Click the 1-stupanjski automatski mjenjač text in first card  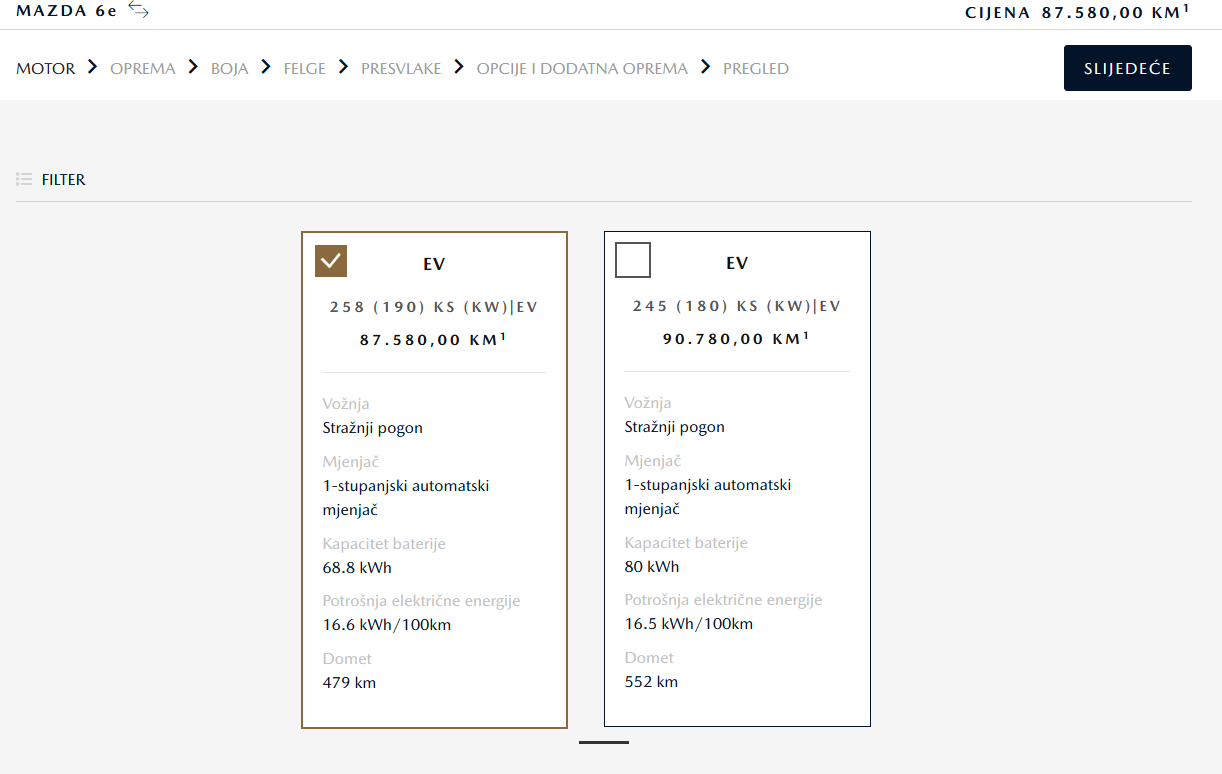[x=406, y=498]
